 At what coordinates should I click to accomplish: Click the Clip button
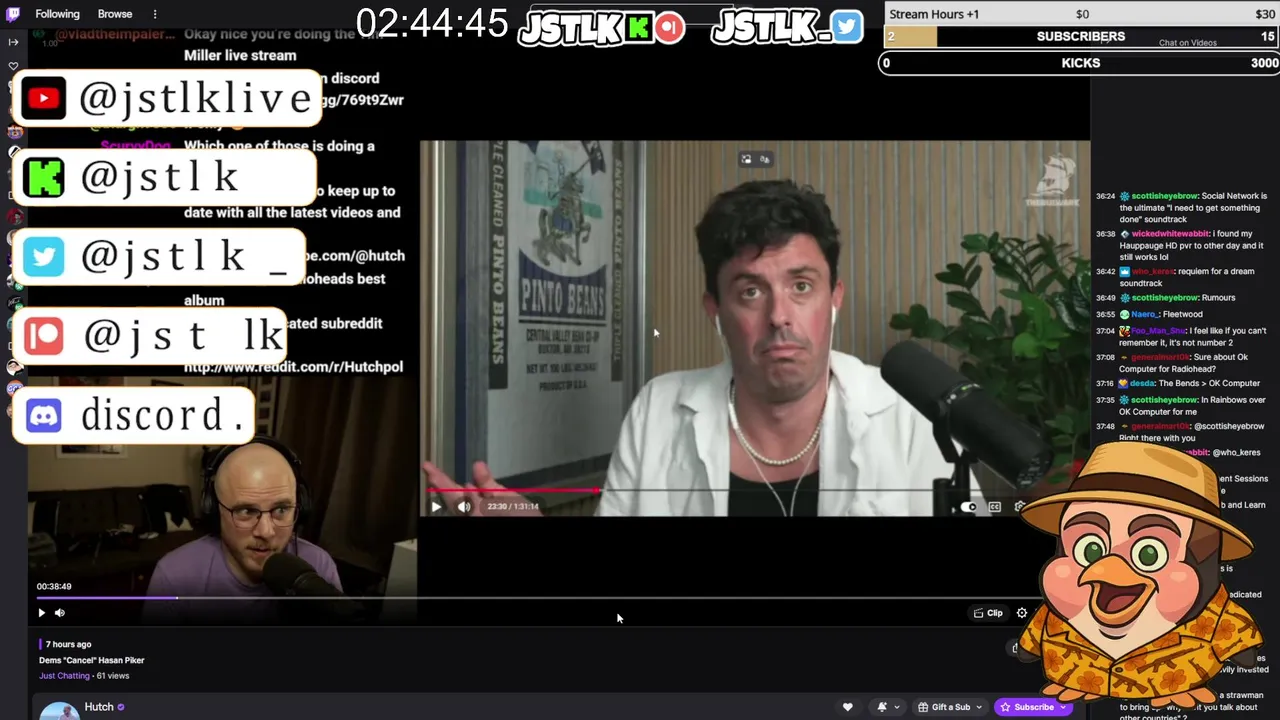tap(988, 613)
